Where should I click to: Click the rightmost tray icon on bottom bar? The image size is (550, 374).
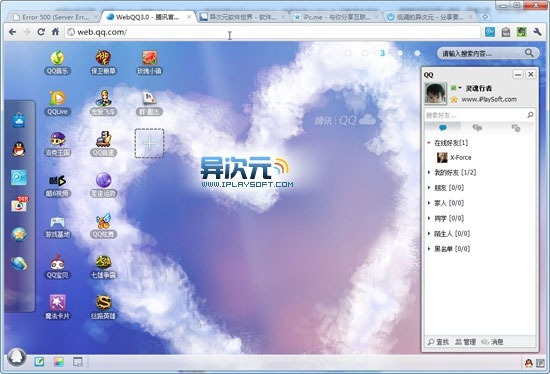tap(541, 363)
